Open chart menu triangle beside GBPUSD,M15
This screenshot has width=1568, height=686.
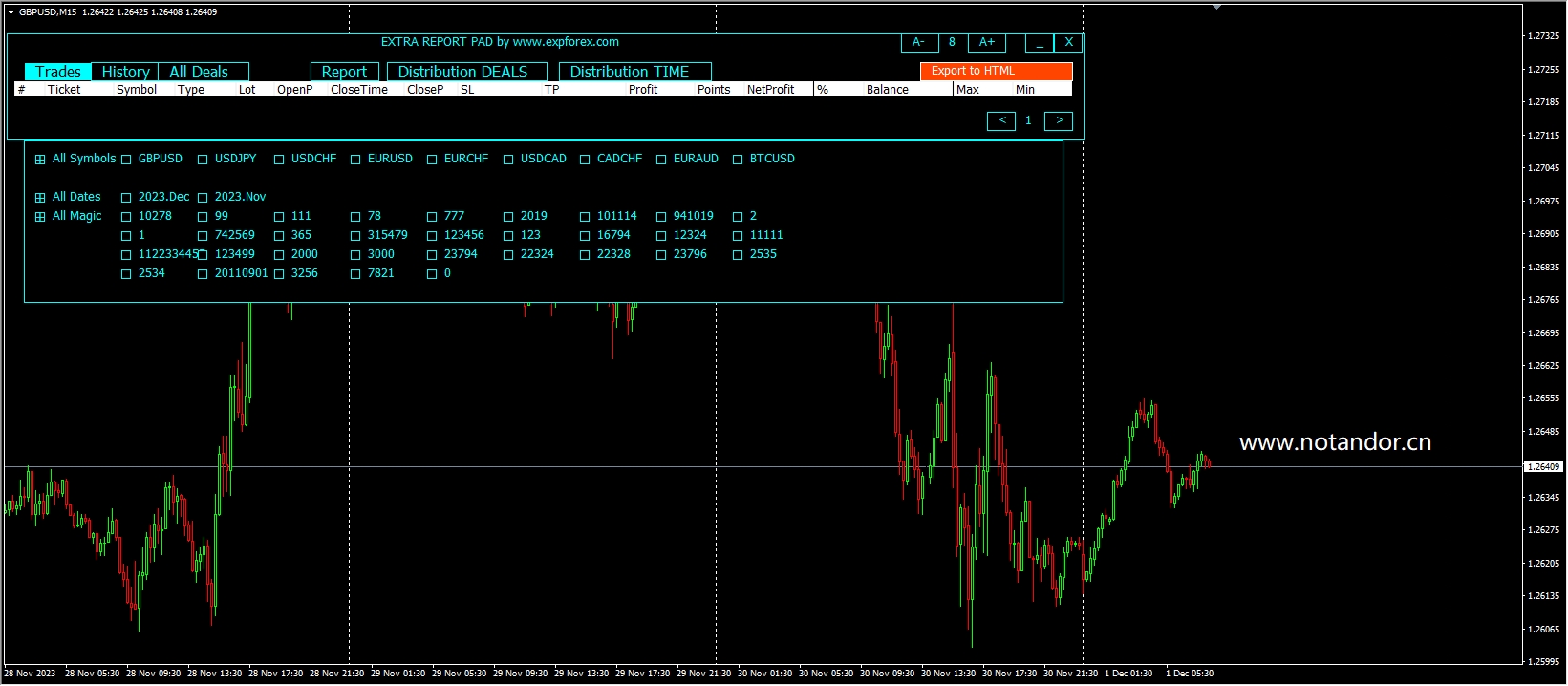pyautogui.click(x=11, y=12)
